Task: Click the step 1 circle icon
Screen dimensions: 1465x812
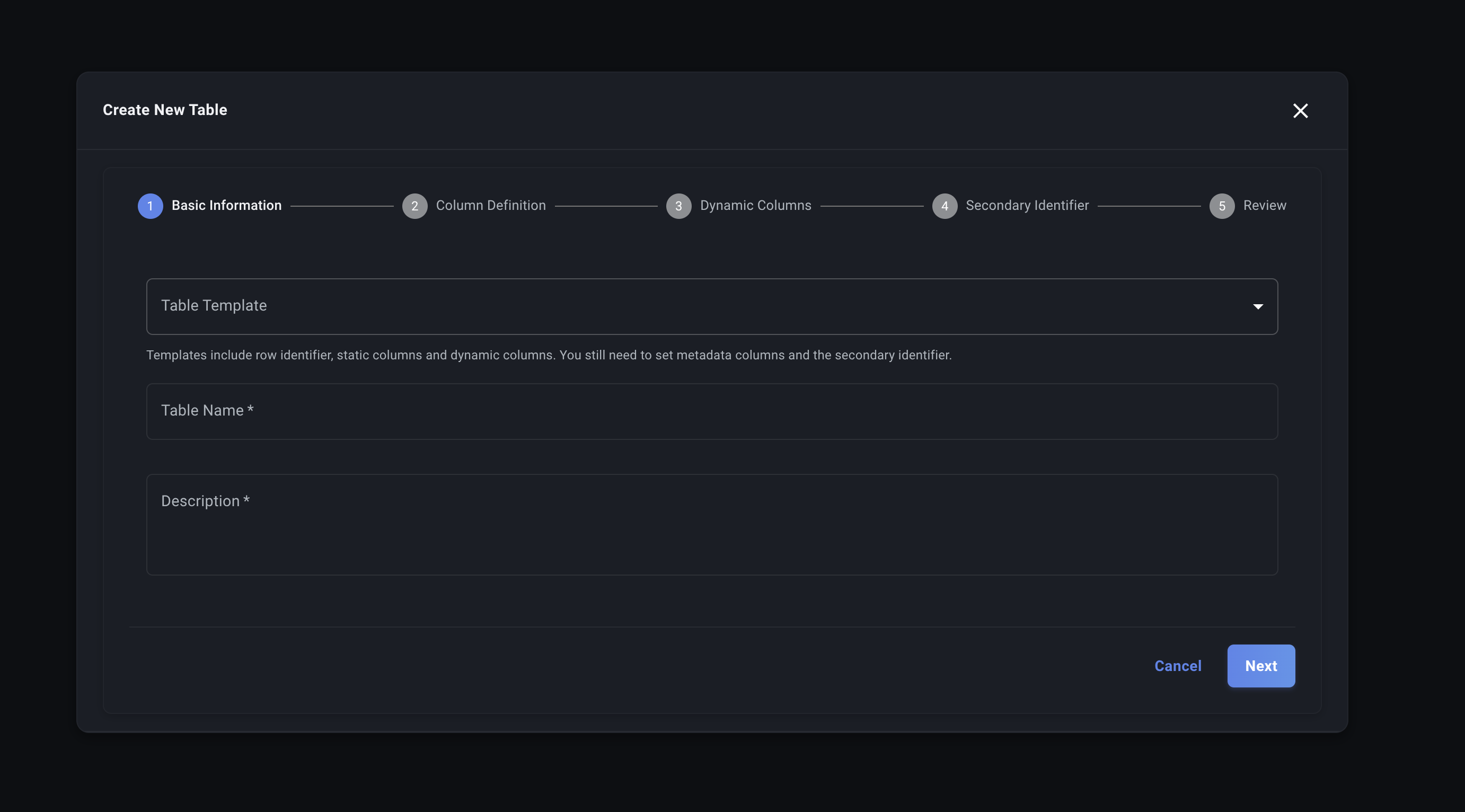Action: (x=150, y=206)
